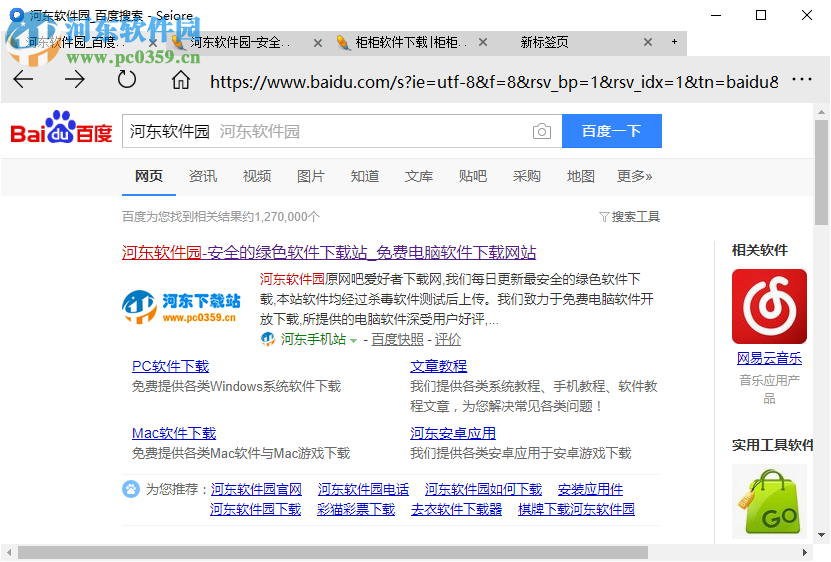
Task: Open the three-dot browser menu
Action: [x=802, y=80]
